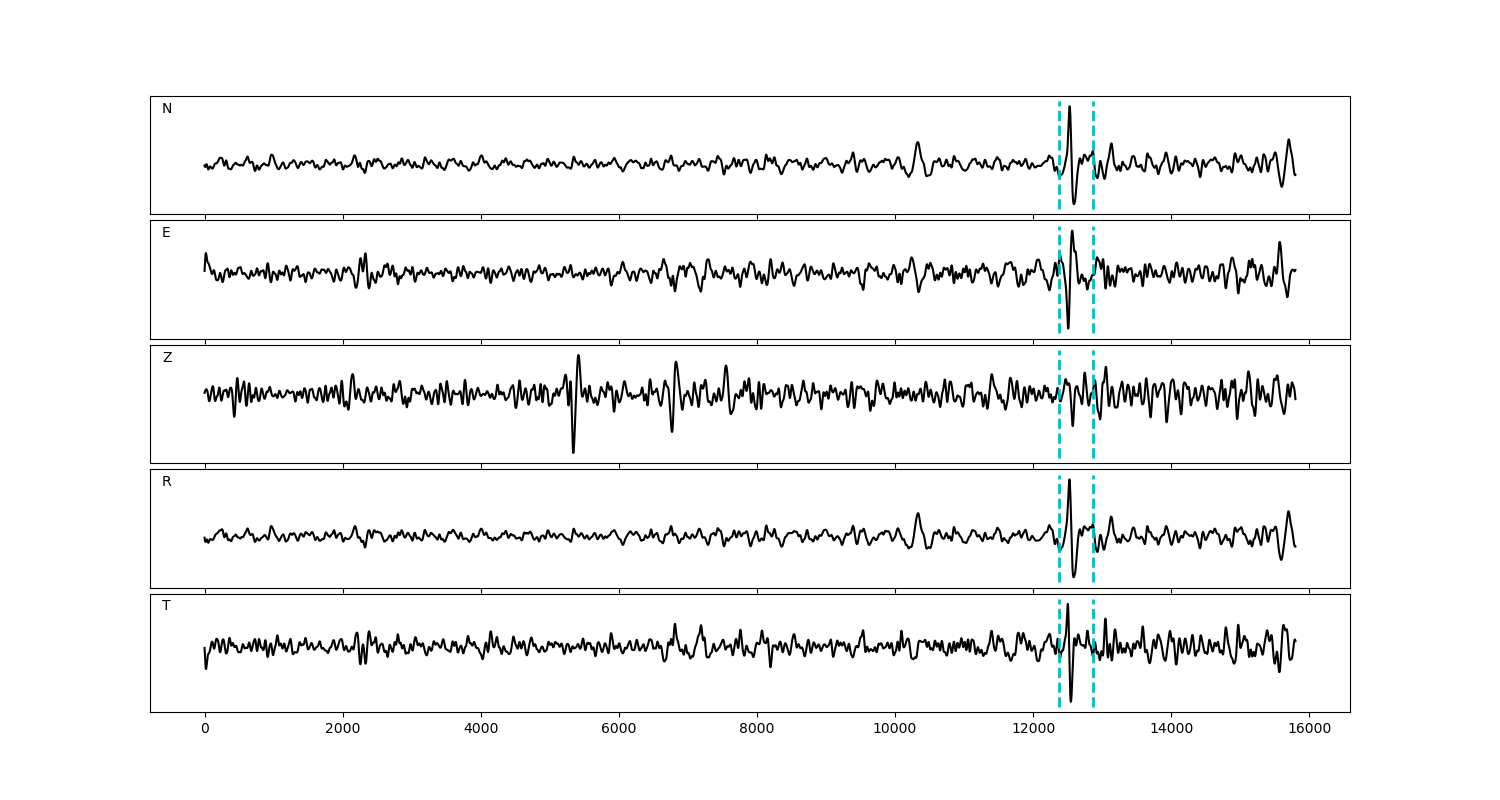This screenshot has width=1500, height=800.
Task: Select the T trace label
Action: coord(166,606)
